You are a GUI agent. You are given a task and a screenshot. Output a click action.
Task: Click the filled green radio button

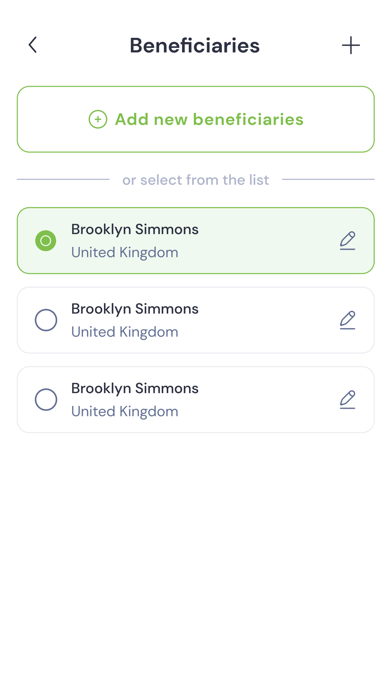coord(46,241)
